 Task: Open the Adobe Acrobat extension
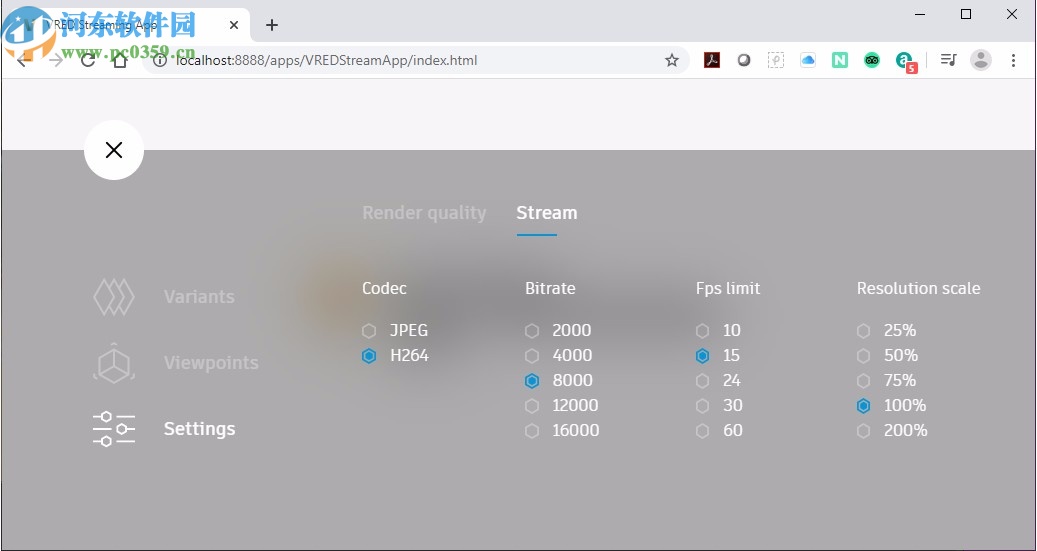(712, 61)
